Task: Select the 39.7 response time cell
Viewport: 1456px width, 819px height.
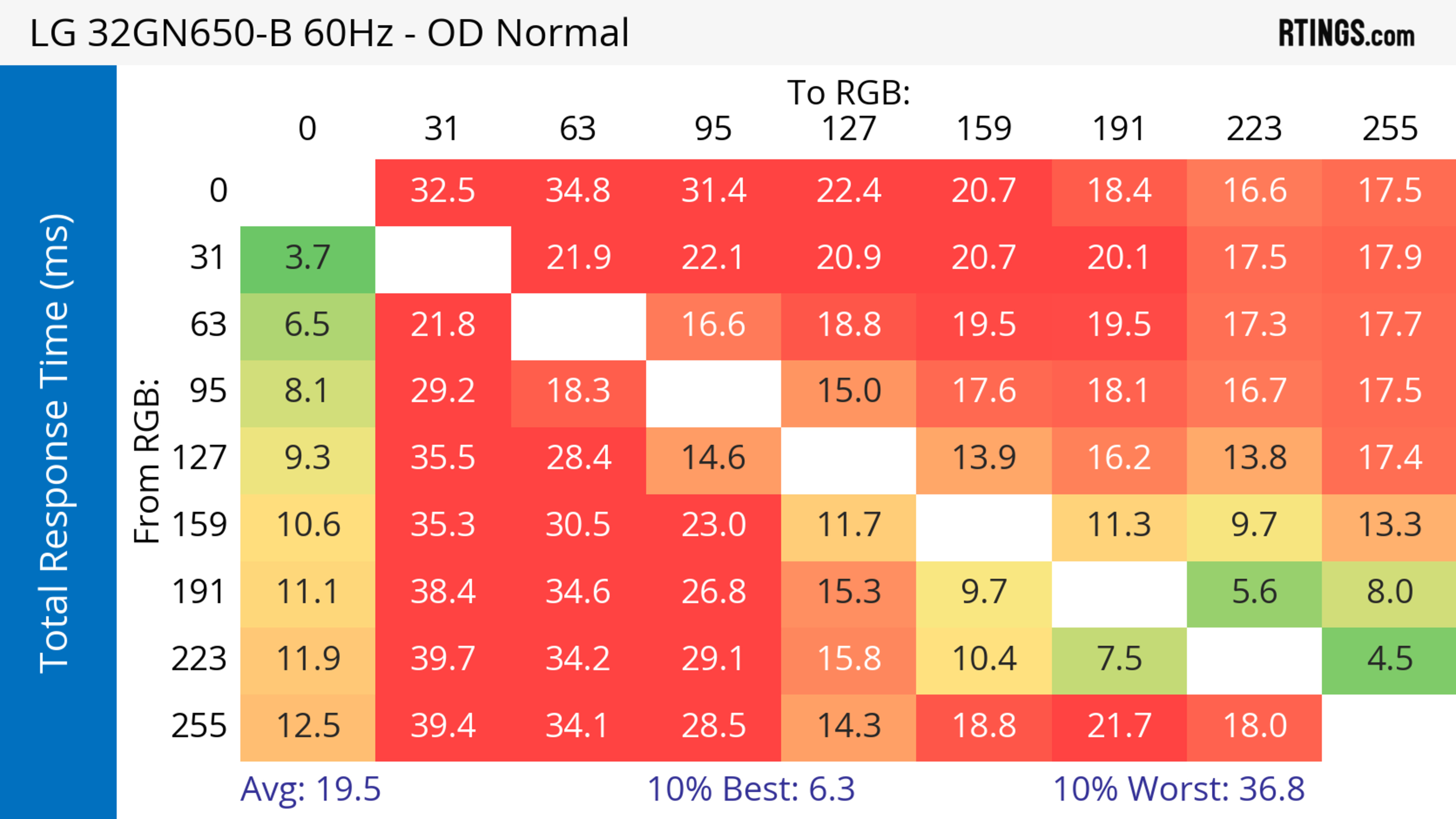Action: pyautogui.click(x=442, y=659)
